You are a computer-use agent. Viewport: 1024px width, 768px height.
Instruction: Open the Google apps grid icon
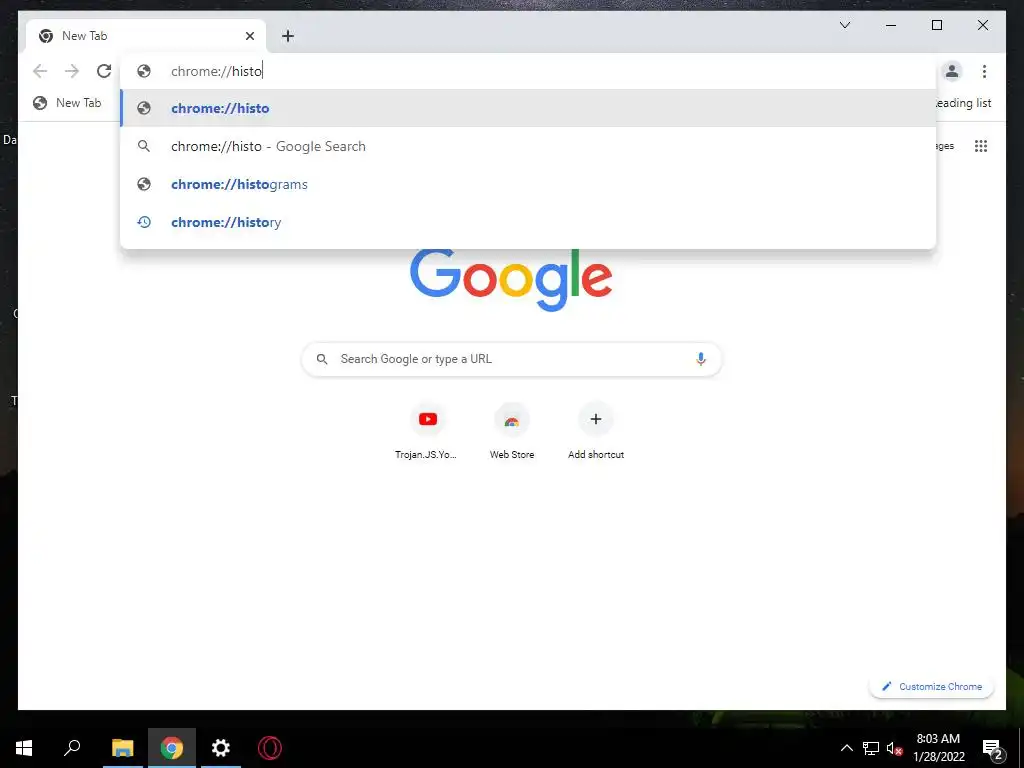pyautogui.click(x=981, y=146)
